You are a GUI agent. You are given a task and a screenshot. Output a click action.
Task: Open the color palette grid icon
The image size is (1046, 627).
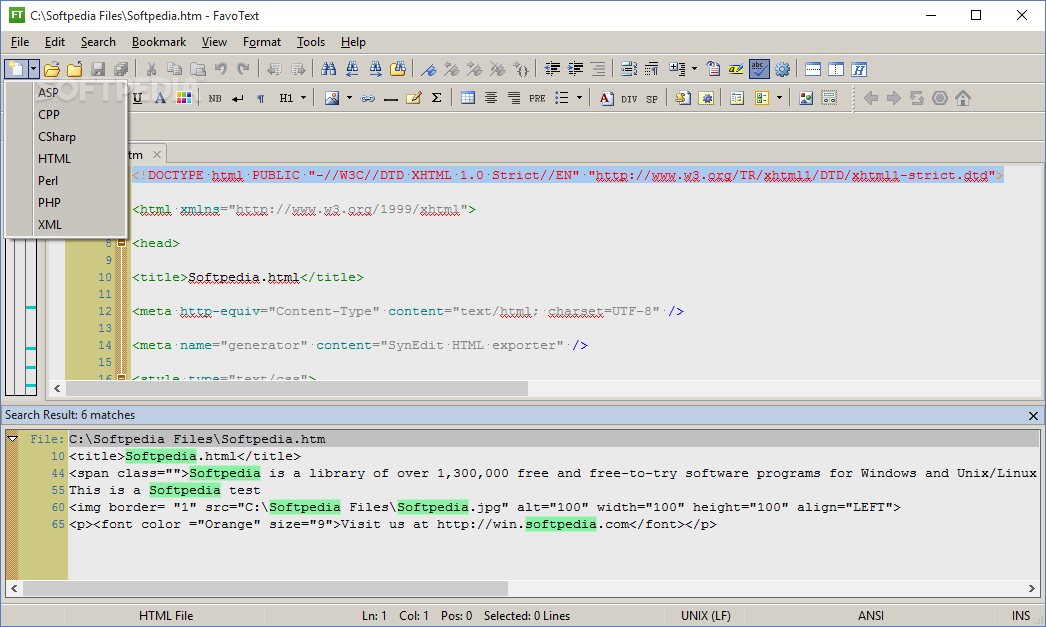[184, 98]
